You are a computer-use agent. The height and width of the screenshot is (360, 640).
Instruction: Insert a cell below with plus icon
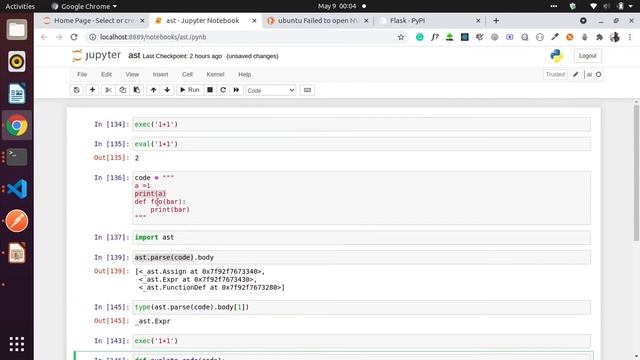click(92, 90)
